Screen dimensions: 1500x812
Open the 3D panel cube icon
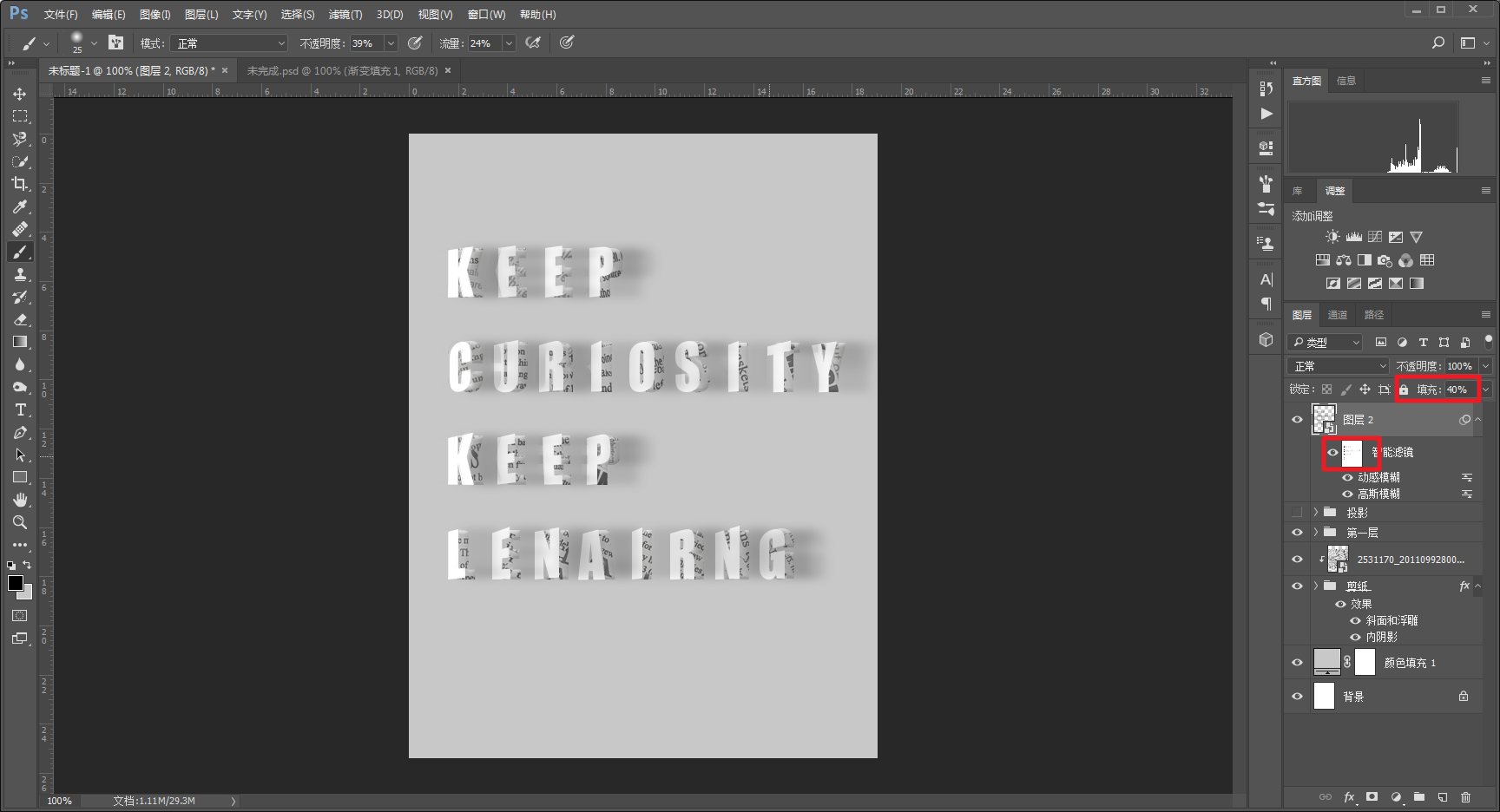[1266, 339]
